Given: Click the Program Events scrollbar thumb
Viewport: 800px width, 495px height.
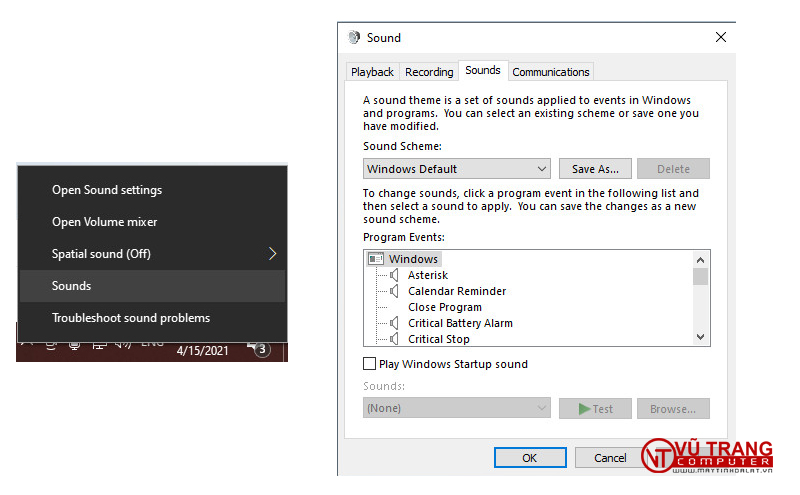Looking at the screenshot, I should coord(701,277).
